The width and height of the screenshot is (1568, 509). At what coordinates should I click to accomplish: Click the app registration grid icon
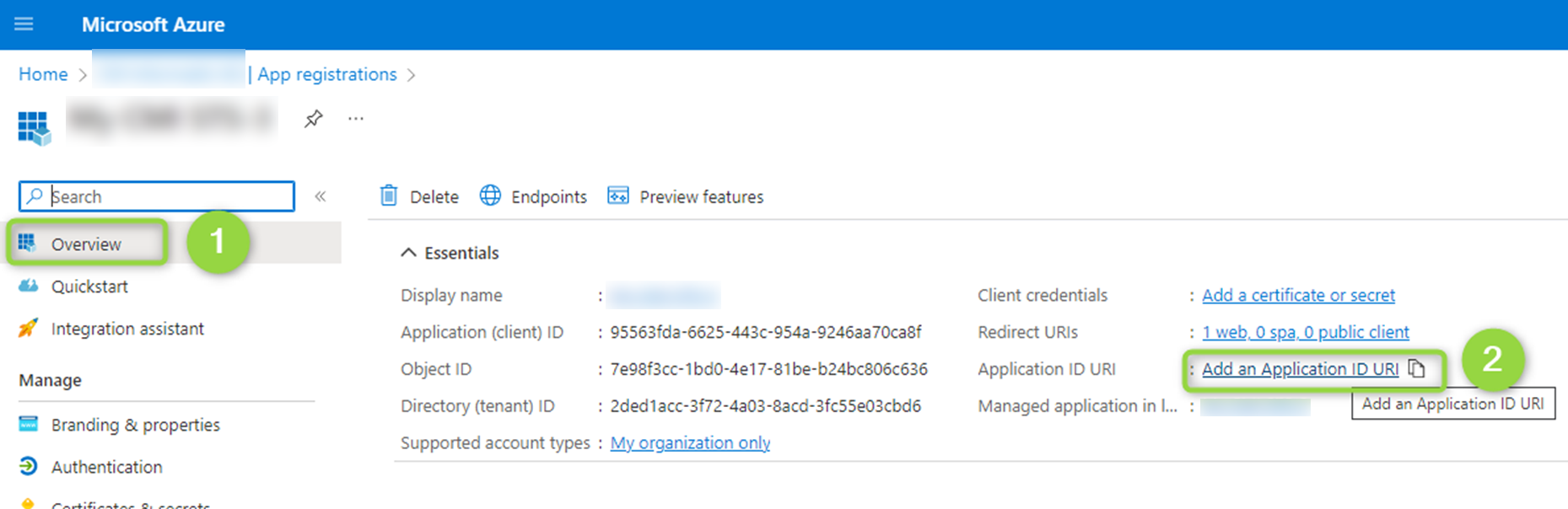click(35, 128)
